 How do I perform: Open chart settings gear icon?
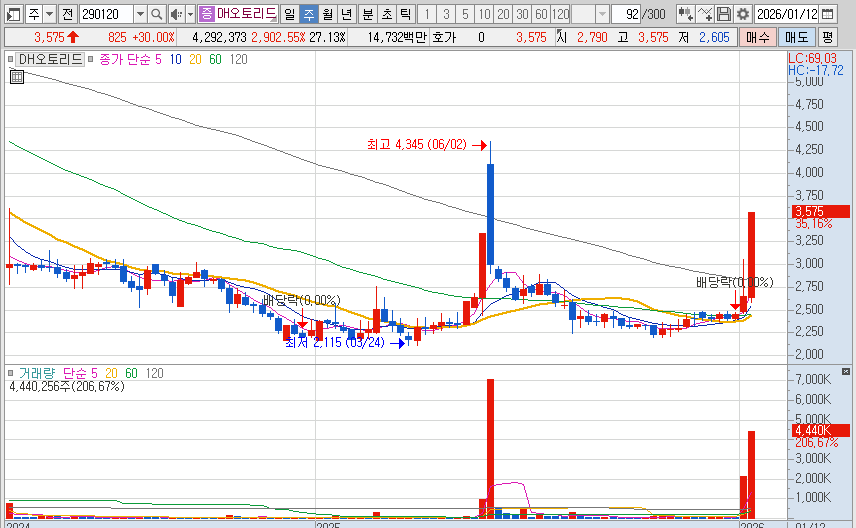(742, 14)
